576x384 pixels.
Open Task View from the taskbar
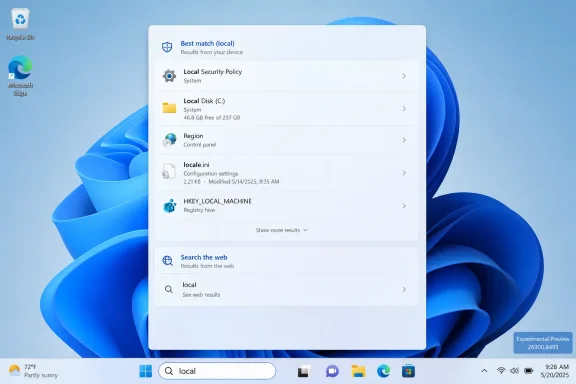(x=304, y=371)
